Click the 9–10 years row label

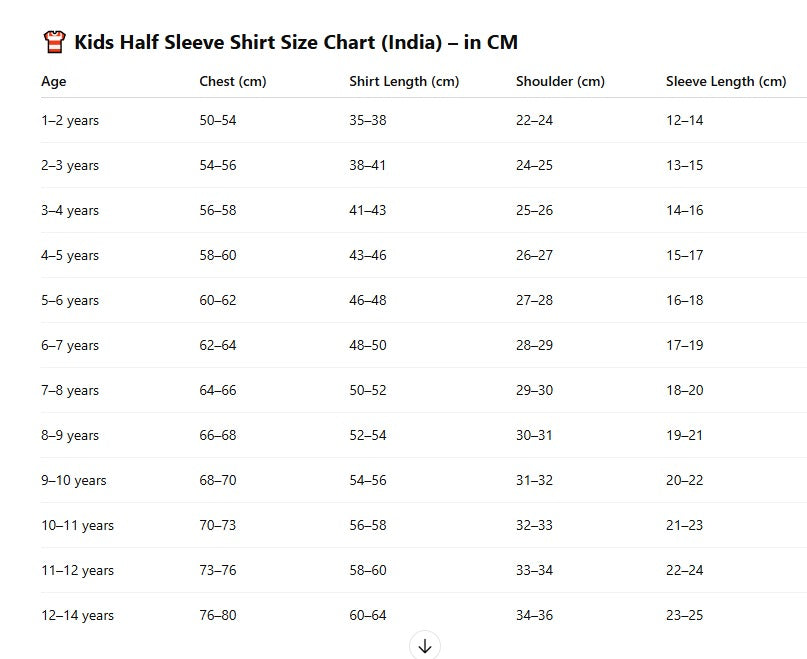[x=73, y=480]
